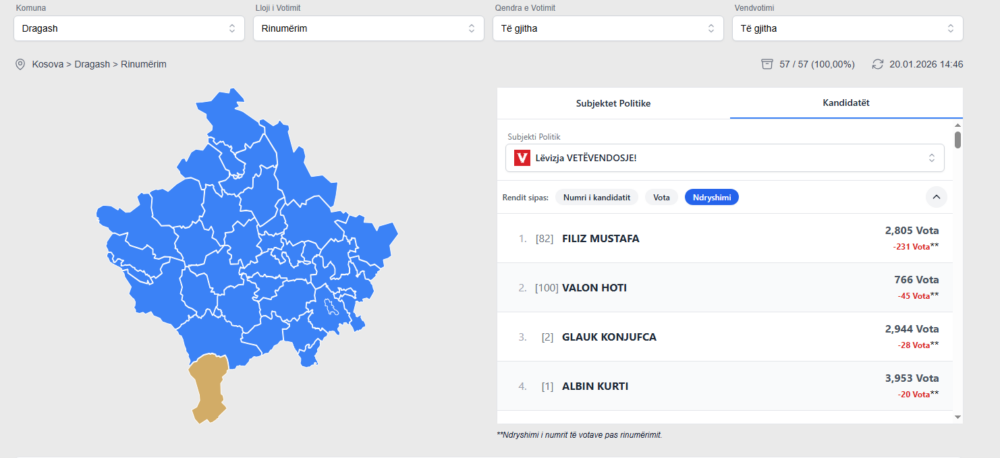Click the ballot box counted stations icon

pyautogui.click(x=767, y=64)
